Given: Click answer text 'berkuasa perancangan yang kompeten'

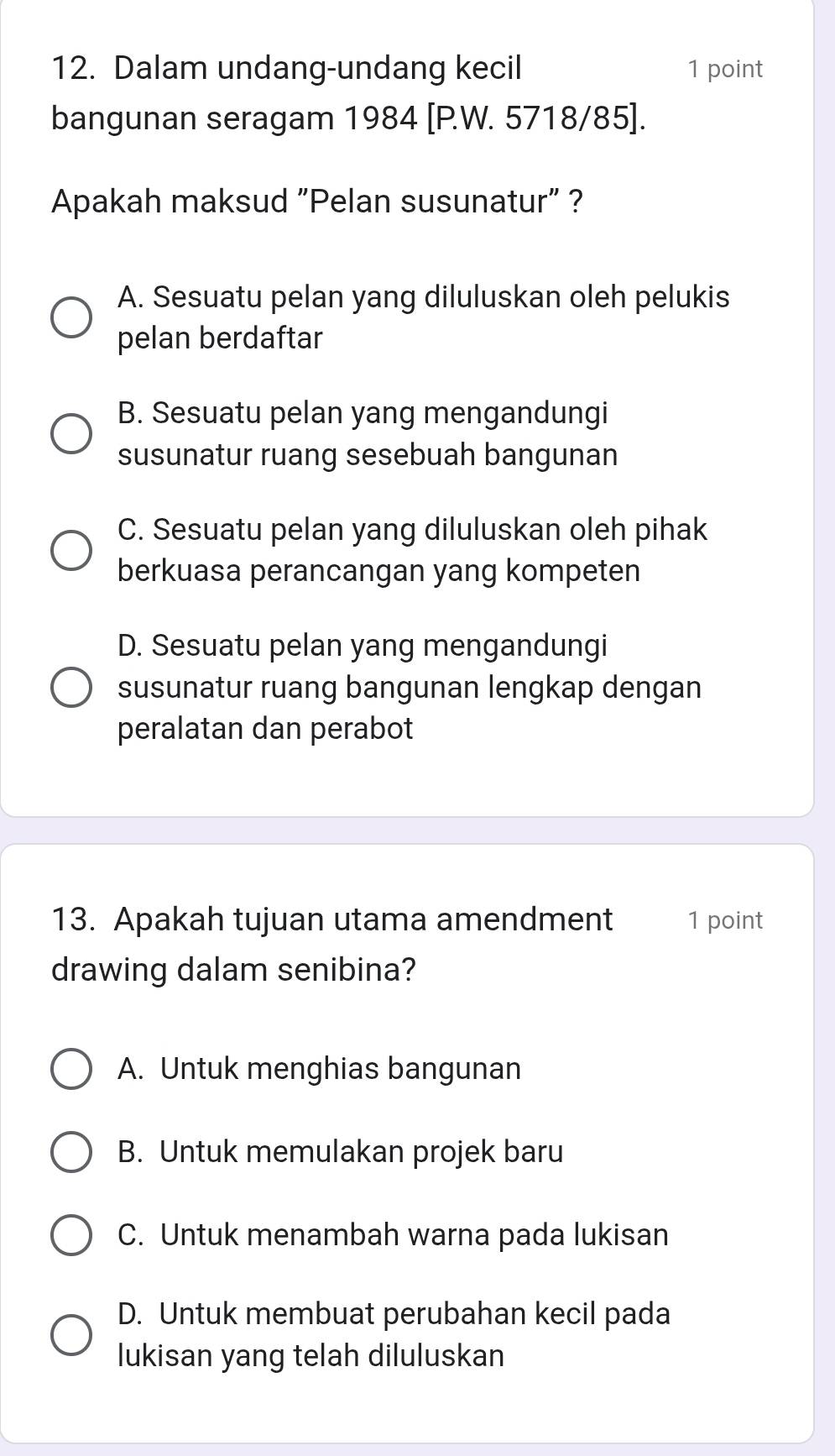Looking at the screenshot, I should click(378, 571).
